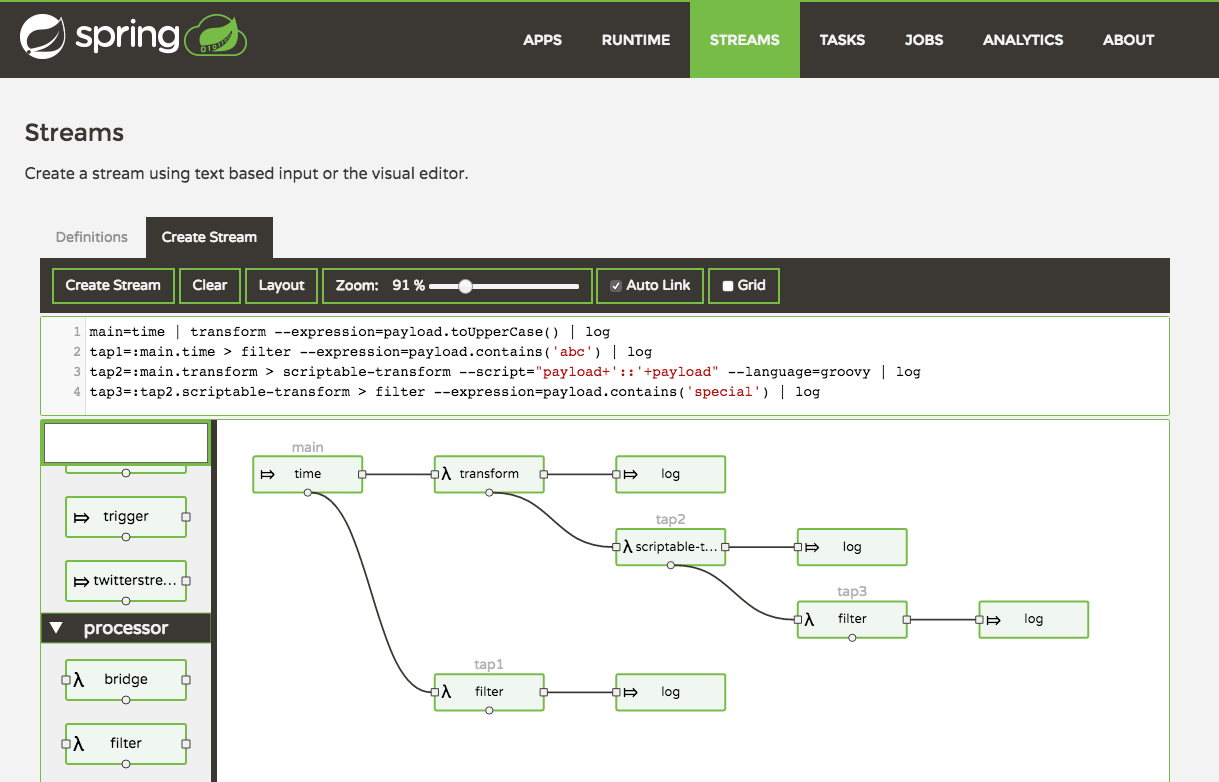Select the tap2 log node
Viewport: 1219px width, 782px height.
852,547
